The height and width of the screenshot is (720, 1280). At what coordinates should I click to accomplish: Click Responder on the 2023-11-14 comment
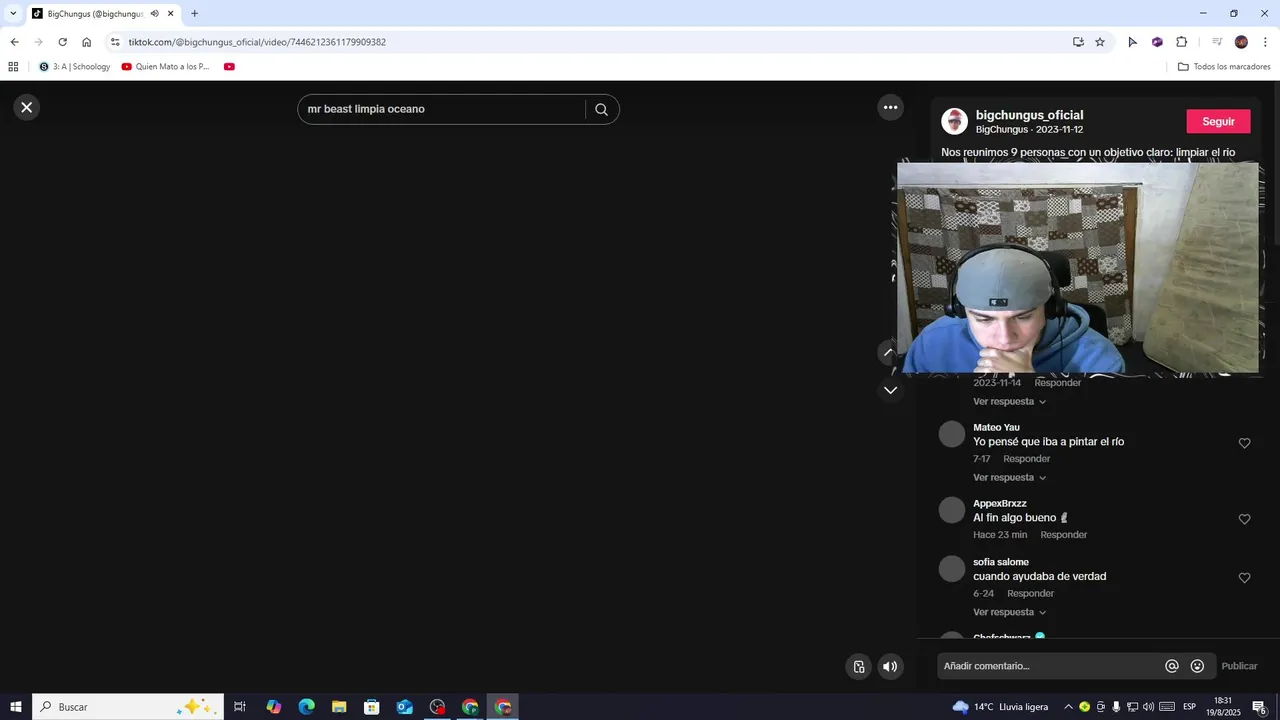(1057, 383)
